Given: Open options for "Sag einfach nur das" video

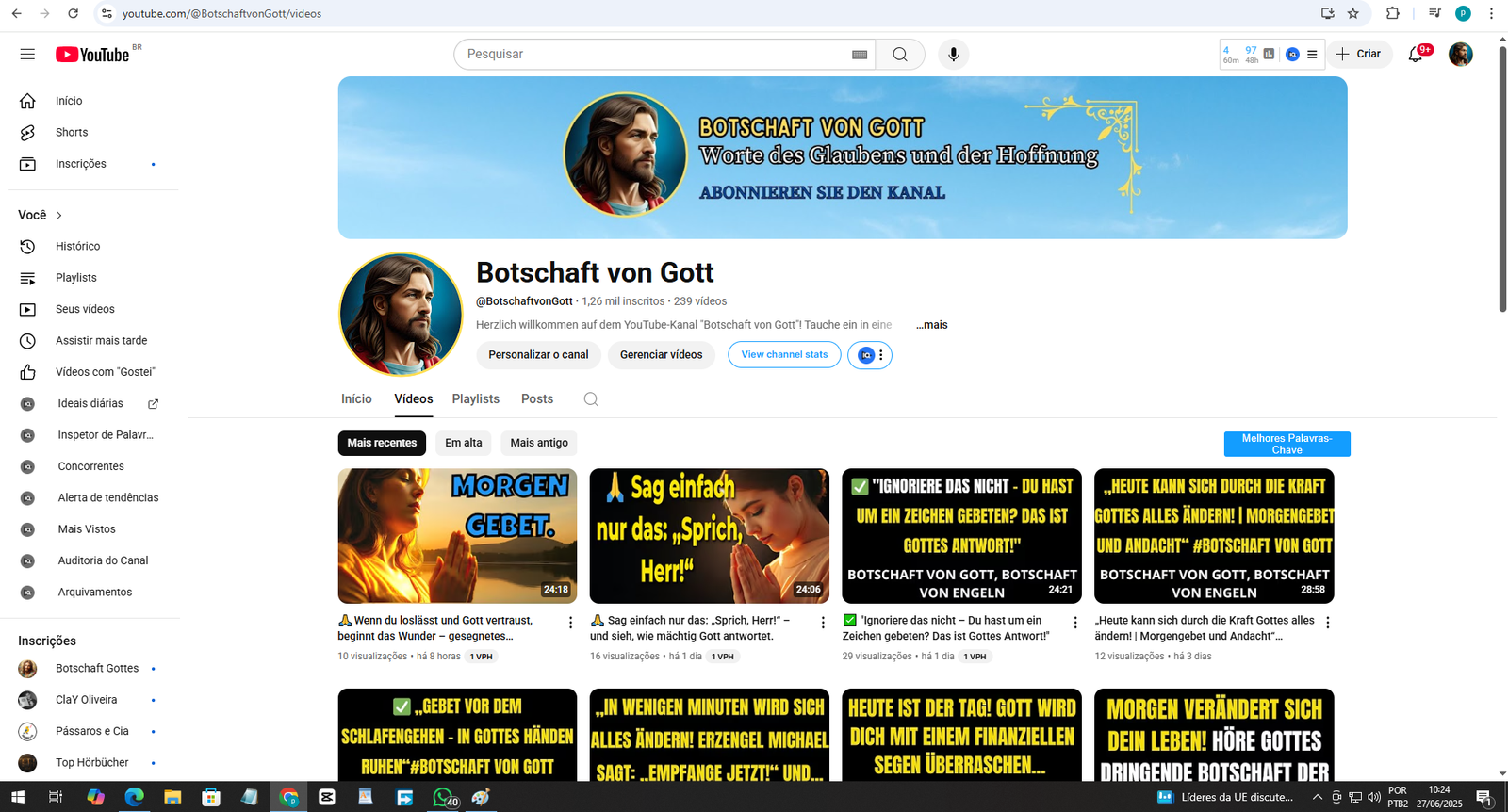Looking at the screenshot, I should (x=823, y=623).
